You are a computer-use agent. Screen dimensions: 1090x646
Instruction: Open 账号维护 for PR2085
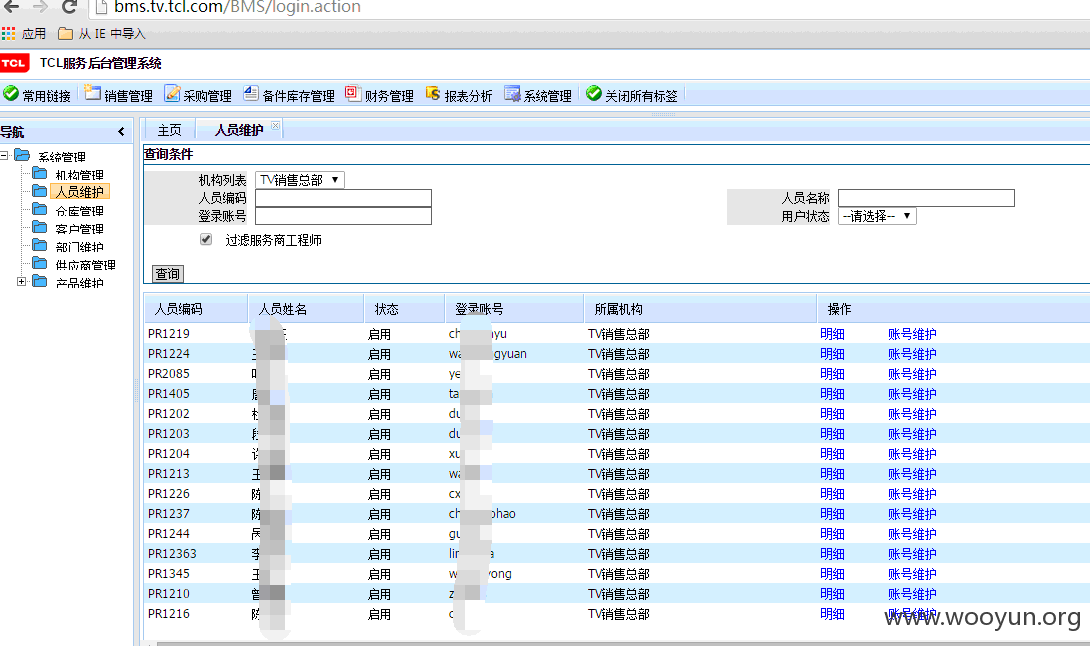[912, 374]
